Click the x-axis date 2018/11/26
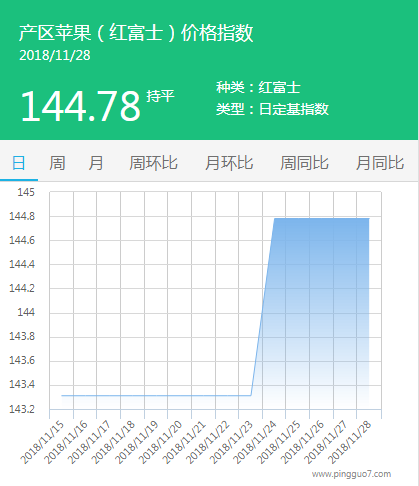This screenshot has width=419, height=486. [x=302, y=442]
